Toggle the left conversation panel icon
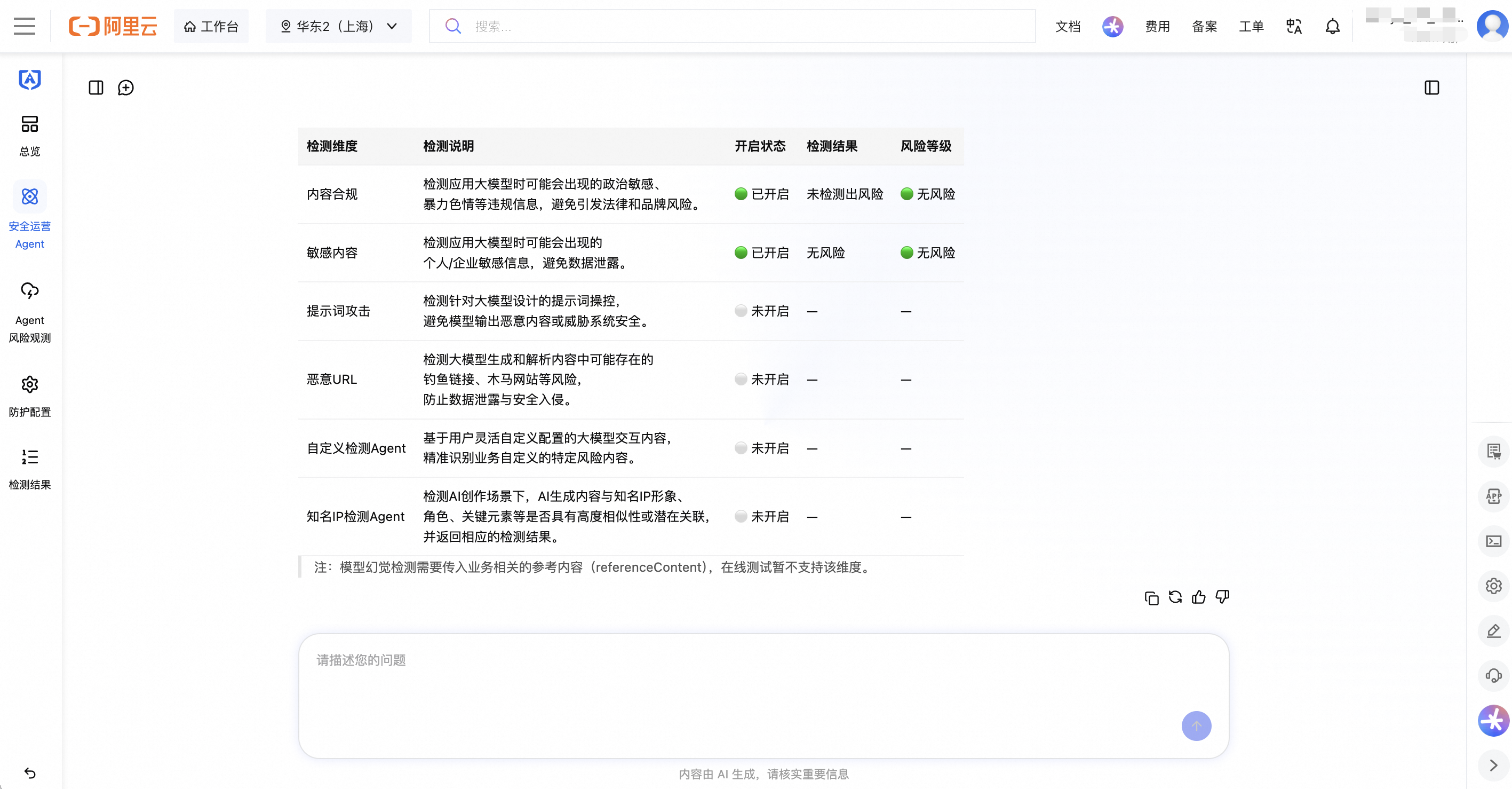 (x=96, y=88)
